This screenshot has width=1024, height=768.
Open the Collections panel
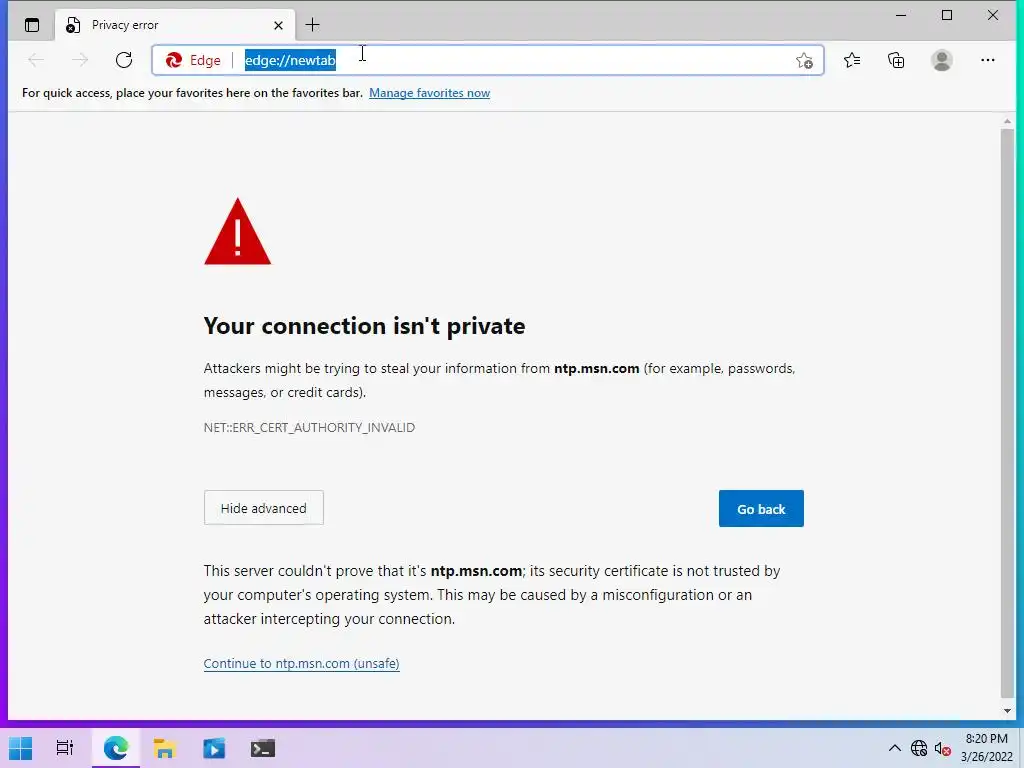tap(896, 60)
